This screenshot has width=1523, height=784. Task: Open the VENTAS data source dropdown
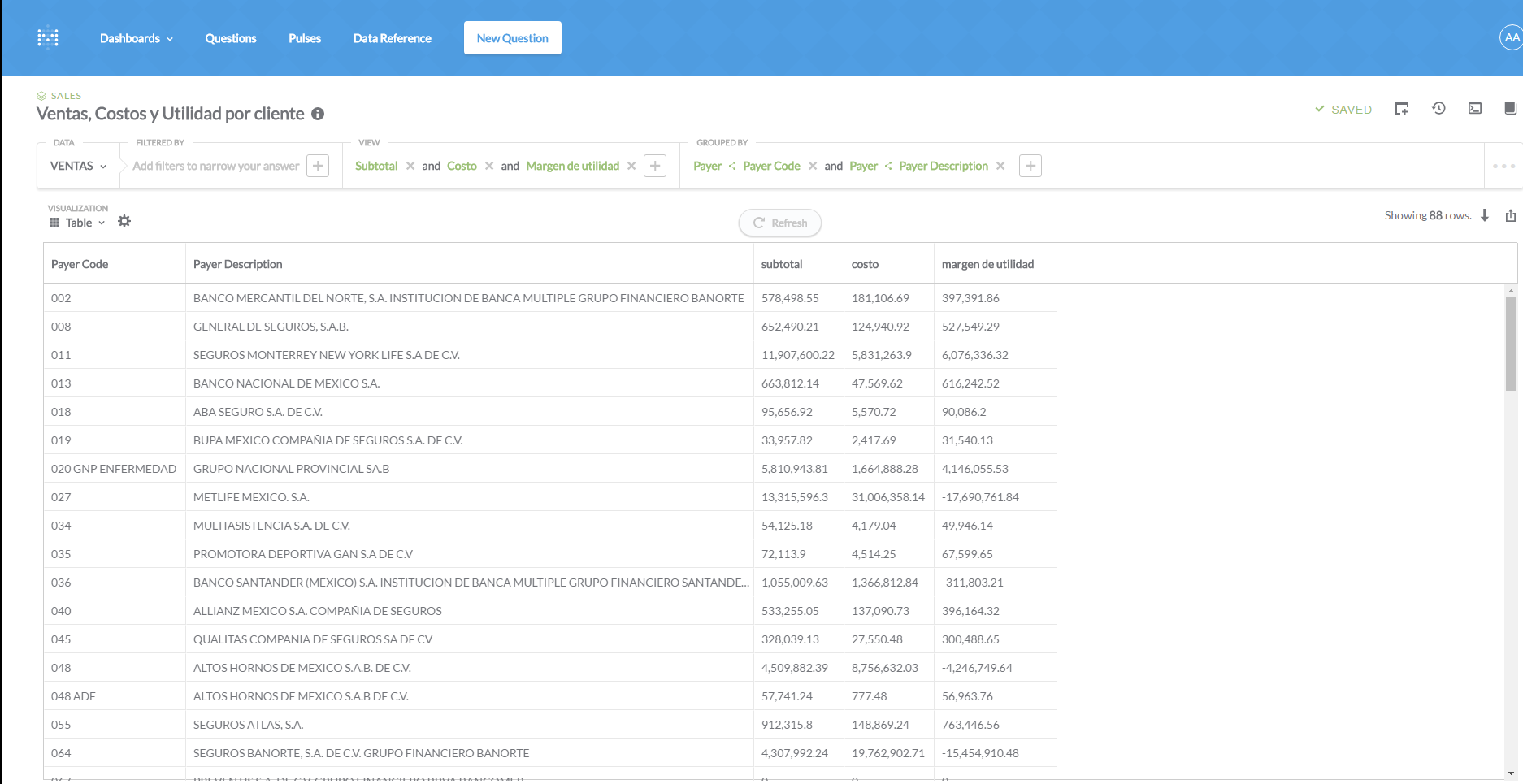point(78,166)
